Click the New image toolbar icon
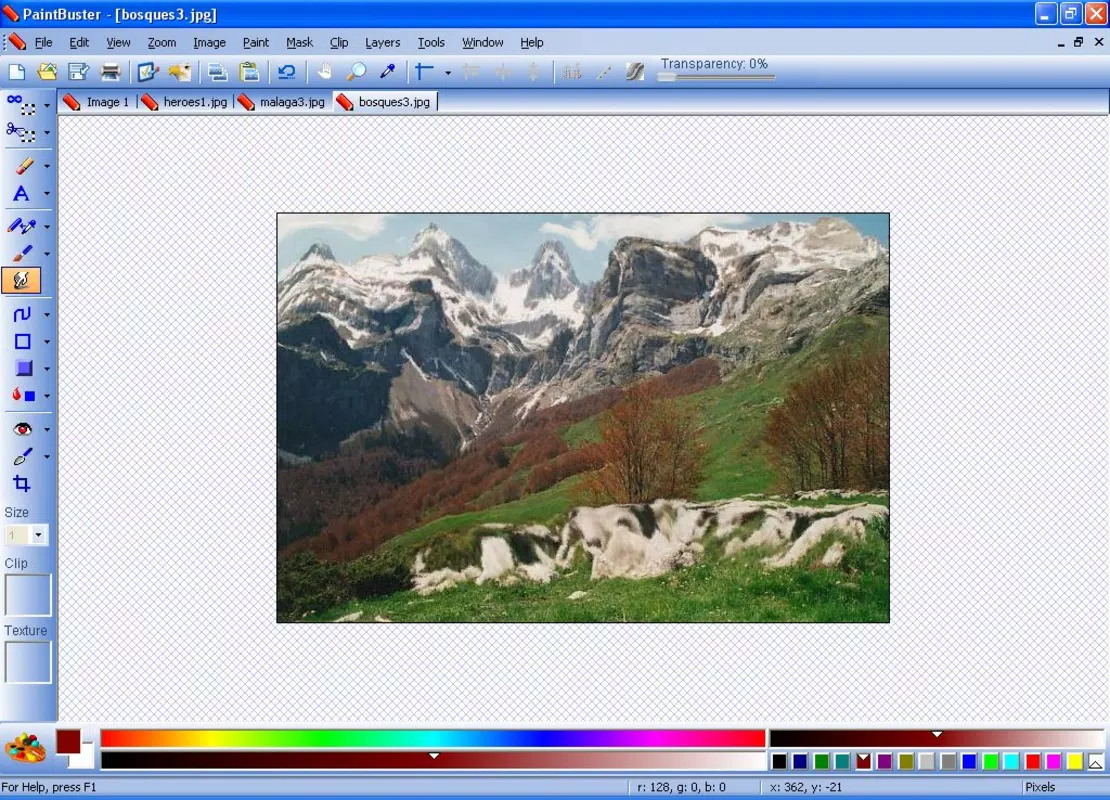The image size is (1110, 800). (x=16, y=72)
